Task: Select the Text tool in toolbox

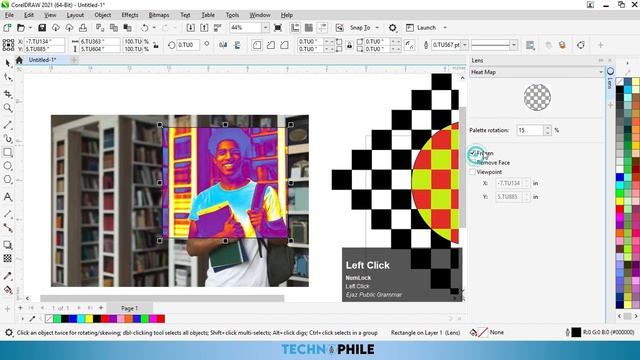Action: (8, 197)
